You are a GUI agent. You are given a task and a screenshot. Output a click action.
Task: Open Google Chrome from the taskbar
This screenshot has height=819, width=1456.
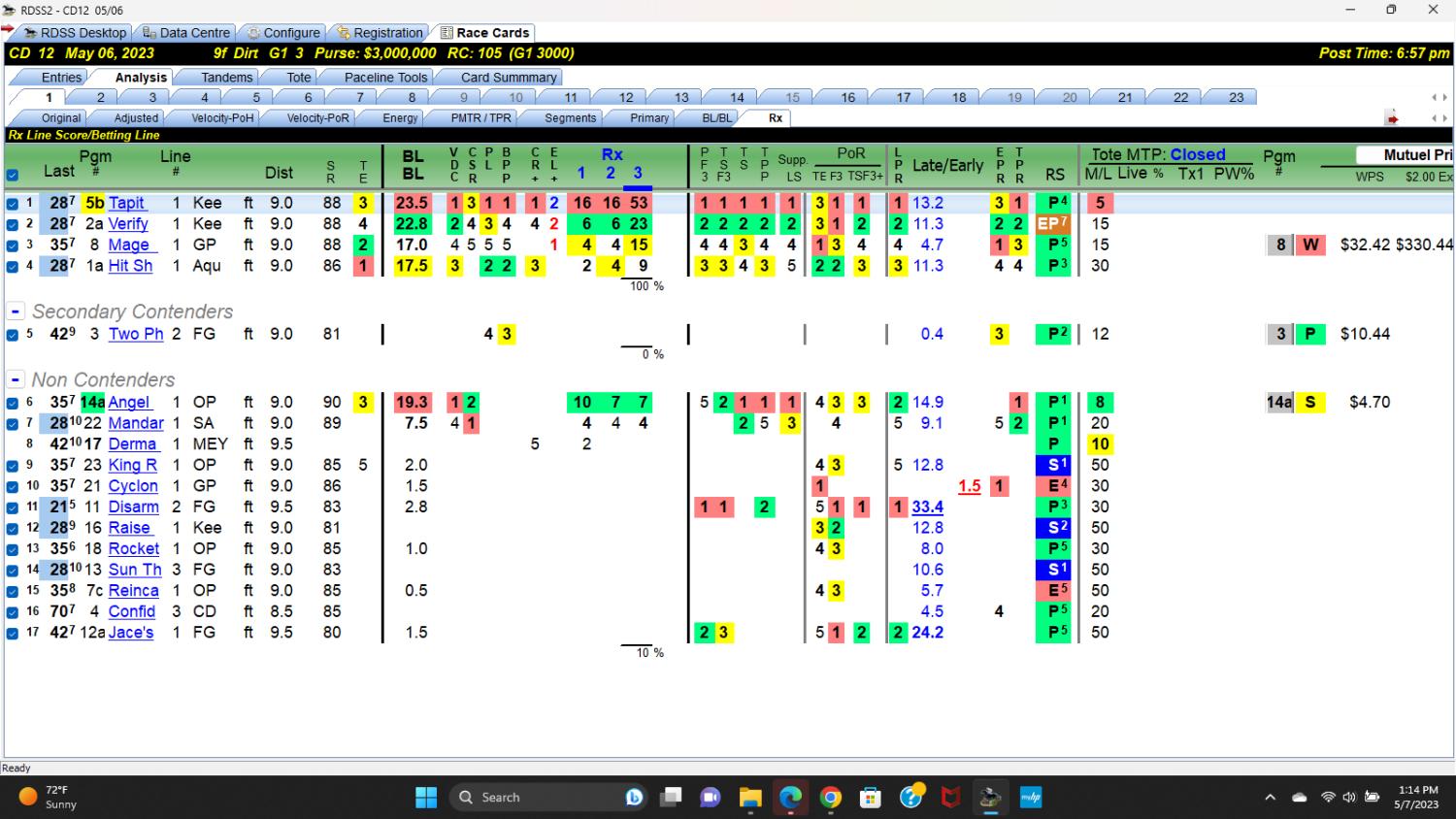(x=831, y=797)
